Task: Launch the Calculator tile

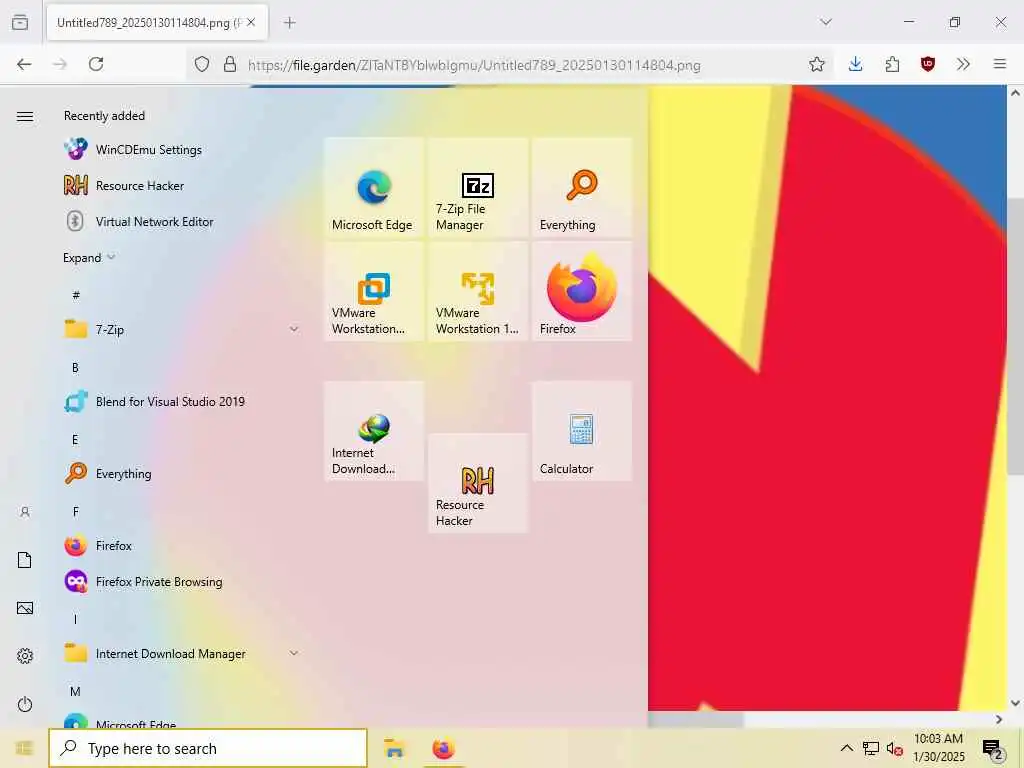Action: (581, 431)
